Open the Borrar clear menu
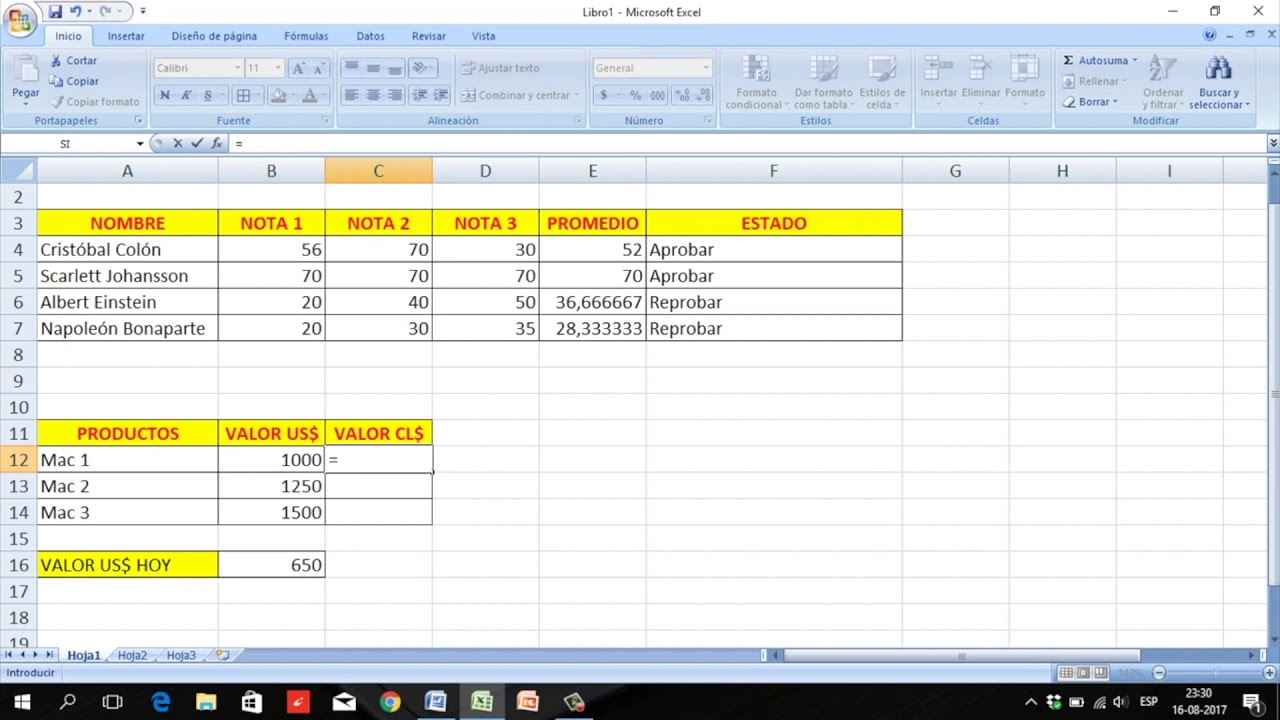Screen dimensions: 1280x720 point(1090,102)
